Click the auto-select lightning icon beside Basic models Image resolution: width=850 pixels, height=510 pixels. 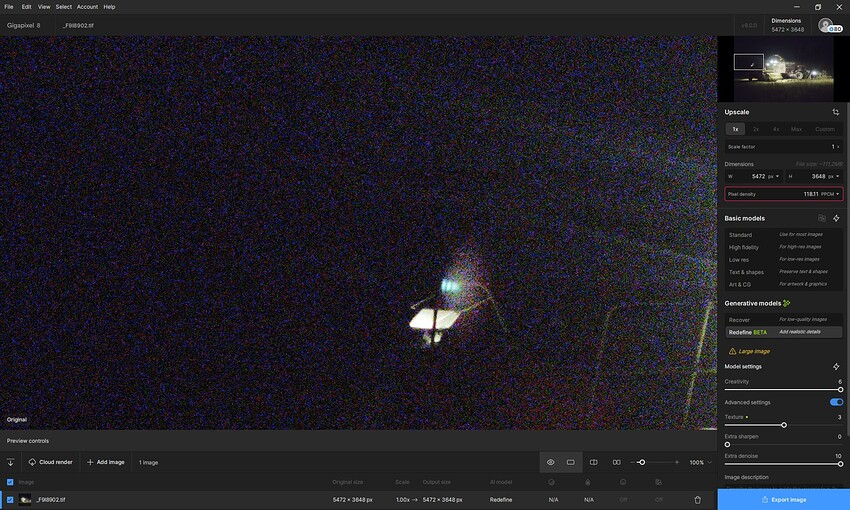pyautogui.click(x=836, y=218)
